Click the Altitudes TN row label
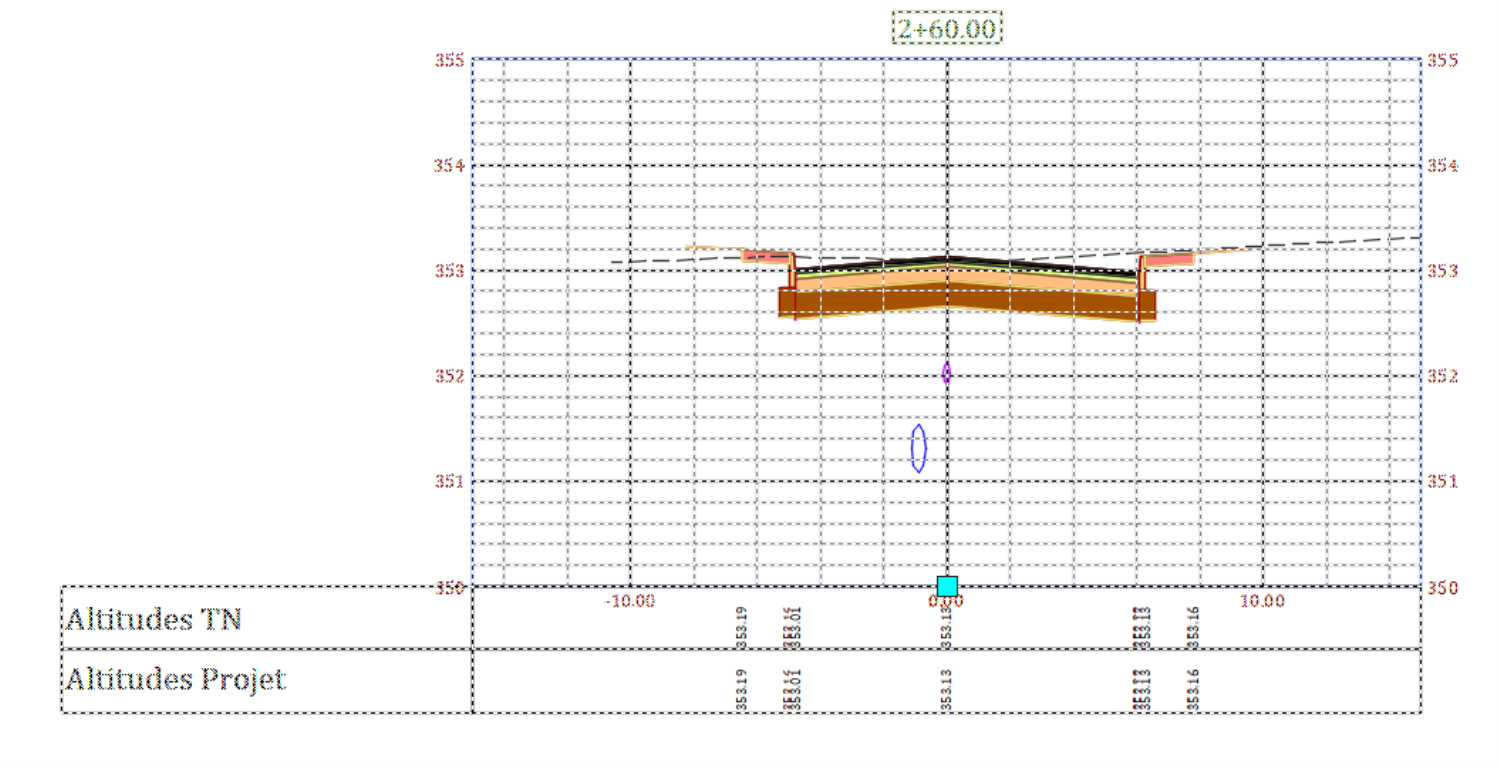 [152, 619]
